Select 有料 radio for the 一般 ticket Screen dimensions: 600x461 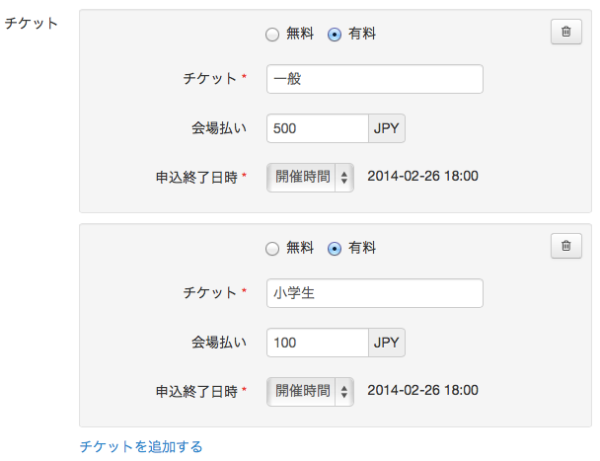coord(334,34)
